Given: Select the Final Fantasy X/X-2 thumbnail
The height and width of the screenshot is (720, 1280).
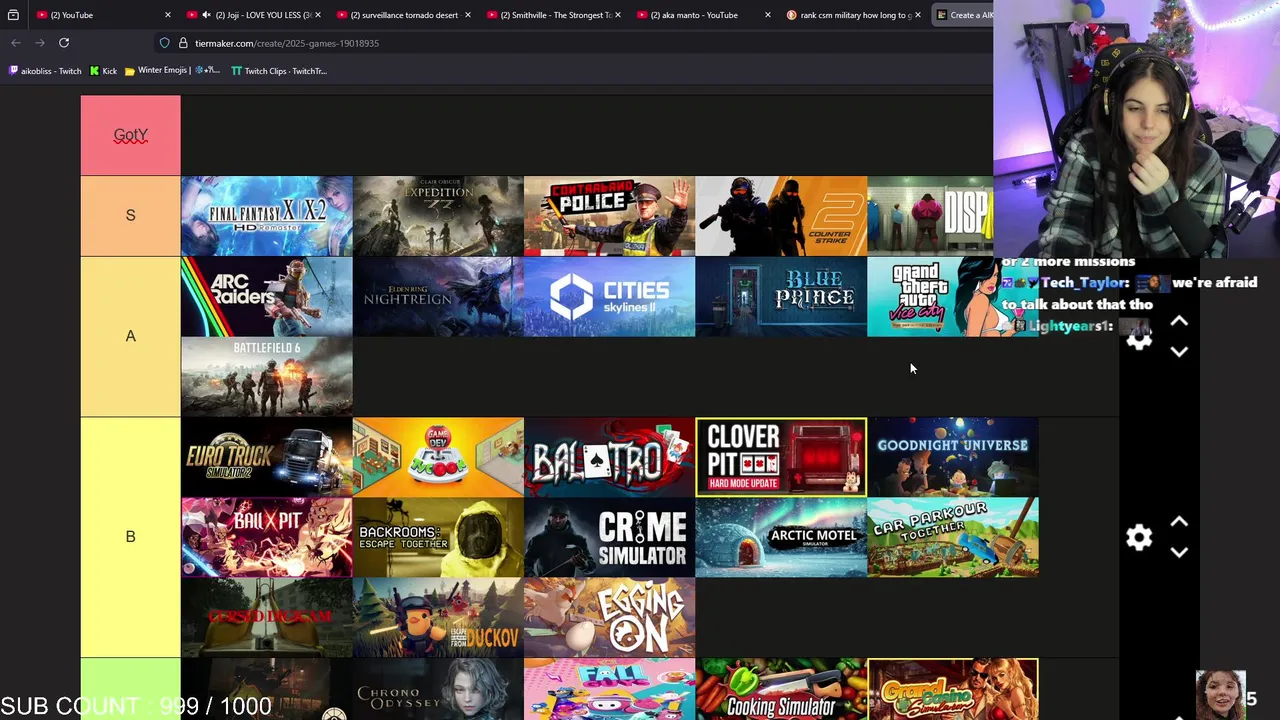Looking at the screenshot, I should pyautogui.click(x=267, y=216).
